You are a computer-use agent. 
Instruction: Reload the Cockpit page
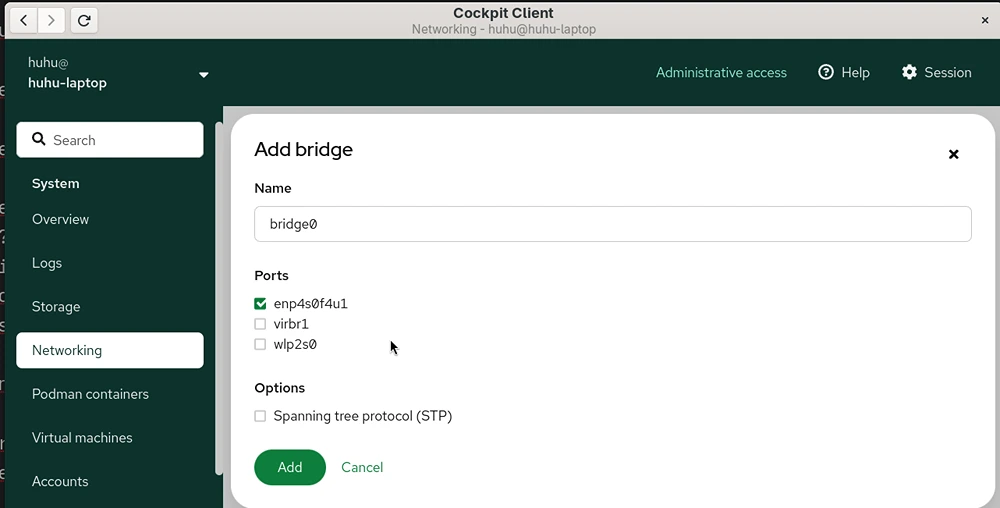(x=84, y=20)
